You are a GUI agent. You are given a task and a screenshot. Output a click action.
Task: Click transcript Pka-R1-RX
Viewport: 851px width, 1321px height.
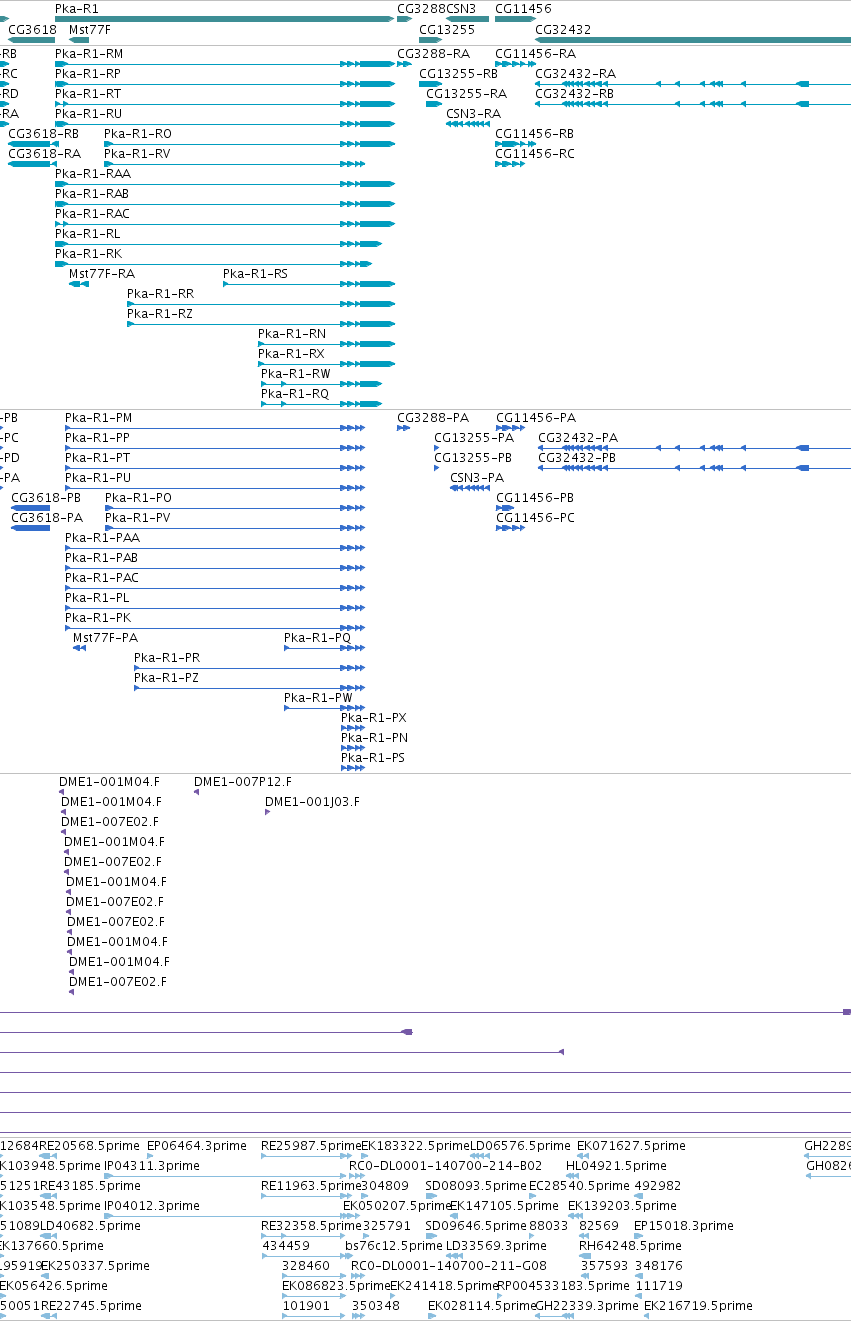[291, 354]
